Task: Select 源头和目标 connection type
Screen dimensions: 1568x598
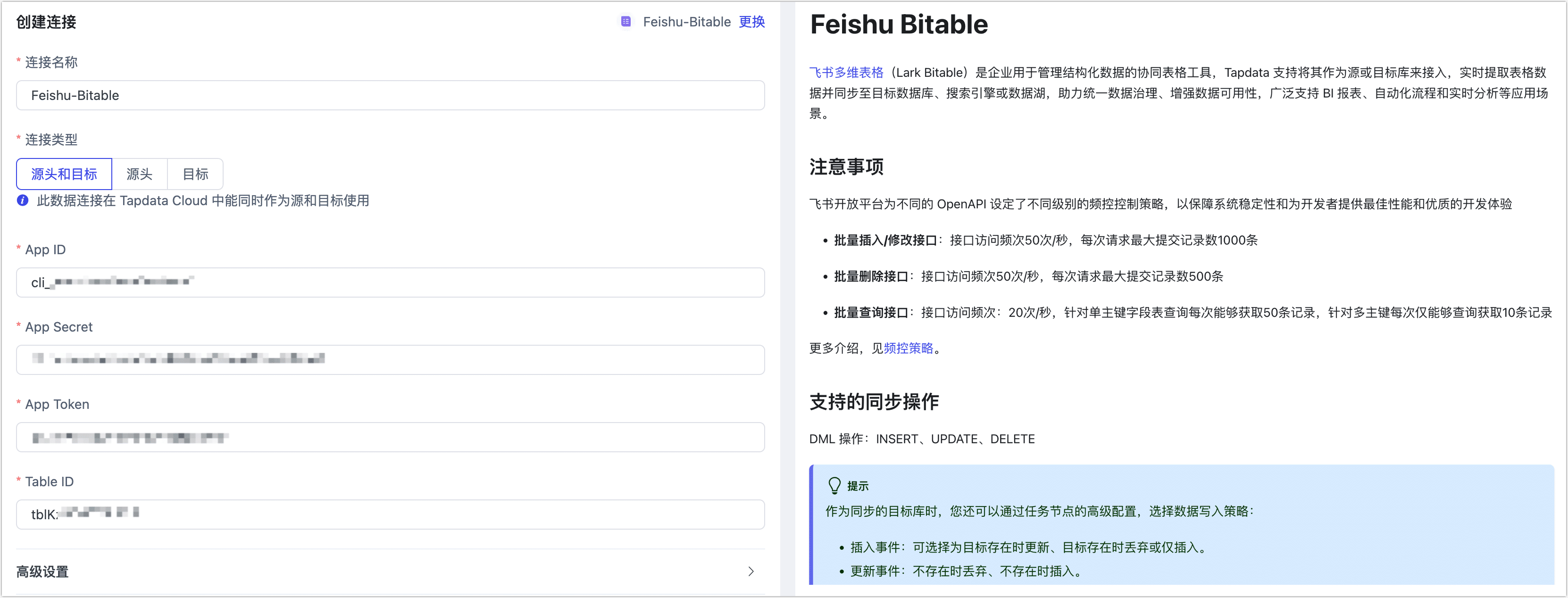Action: (64, 174)
